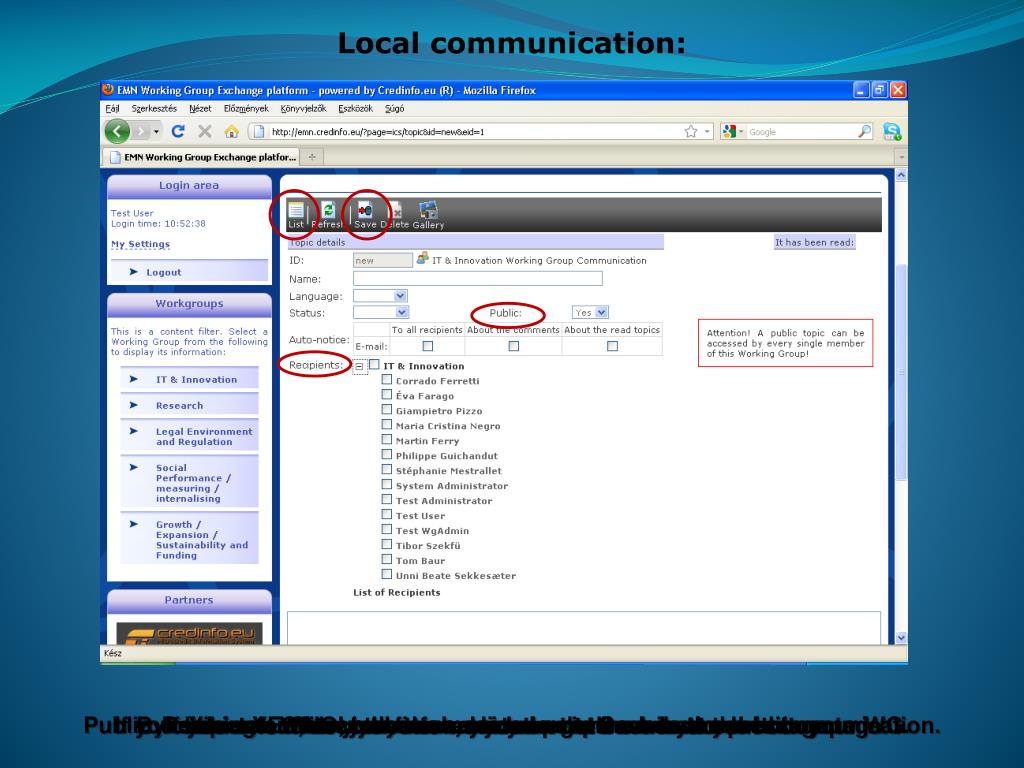
Task: Open Social Performance / measuring / internalising workgroup
Action: pyautogui.click(x=189, y=483)
